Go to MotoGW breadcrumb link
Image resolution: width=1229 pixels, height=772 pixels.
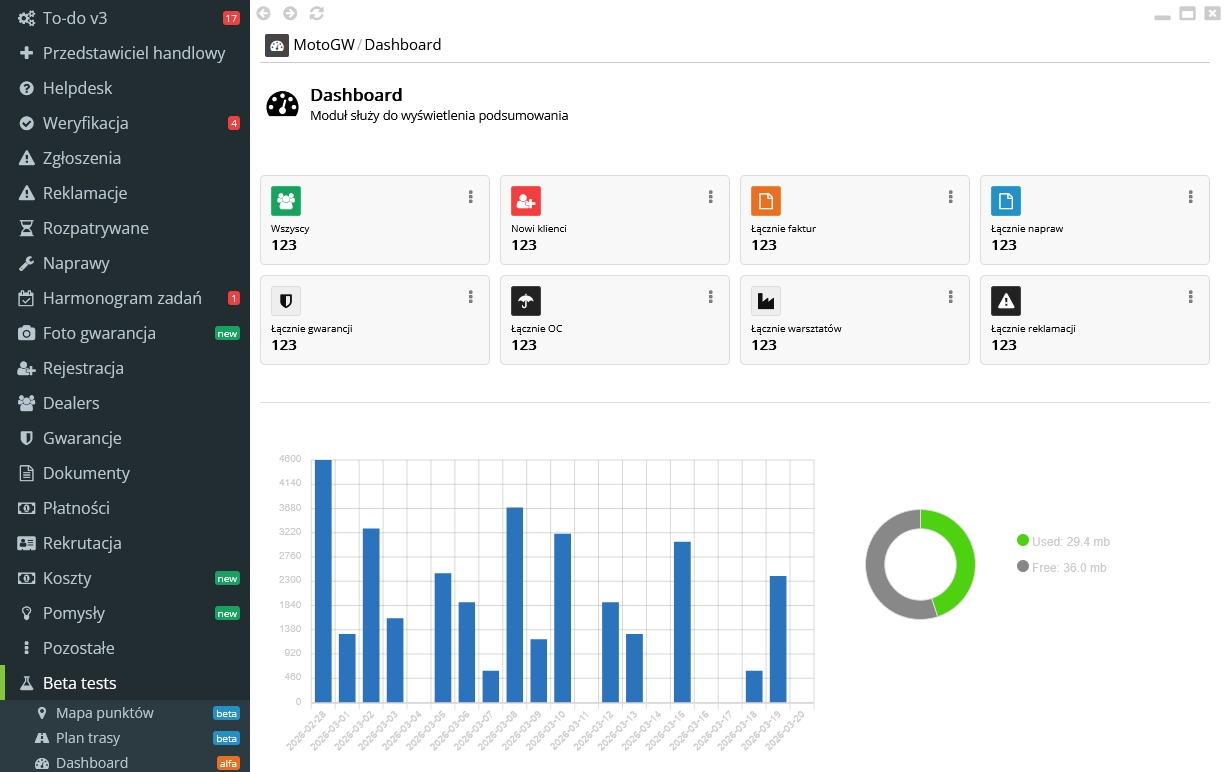click(x=323, y=45)
